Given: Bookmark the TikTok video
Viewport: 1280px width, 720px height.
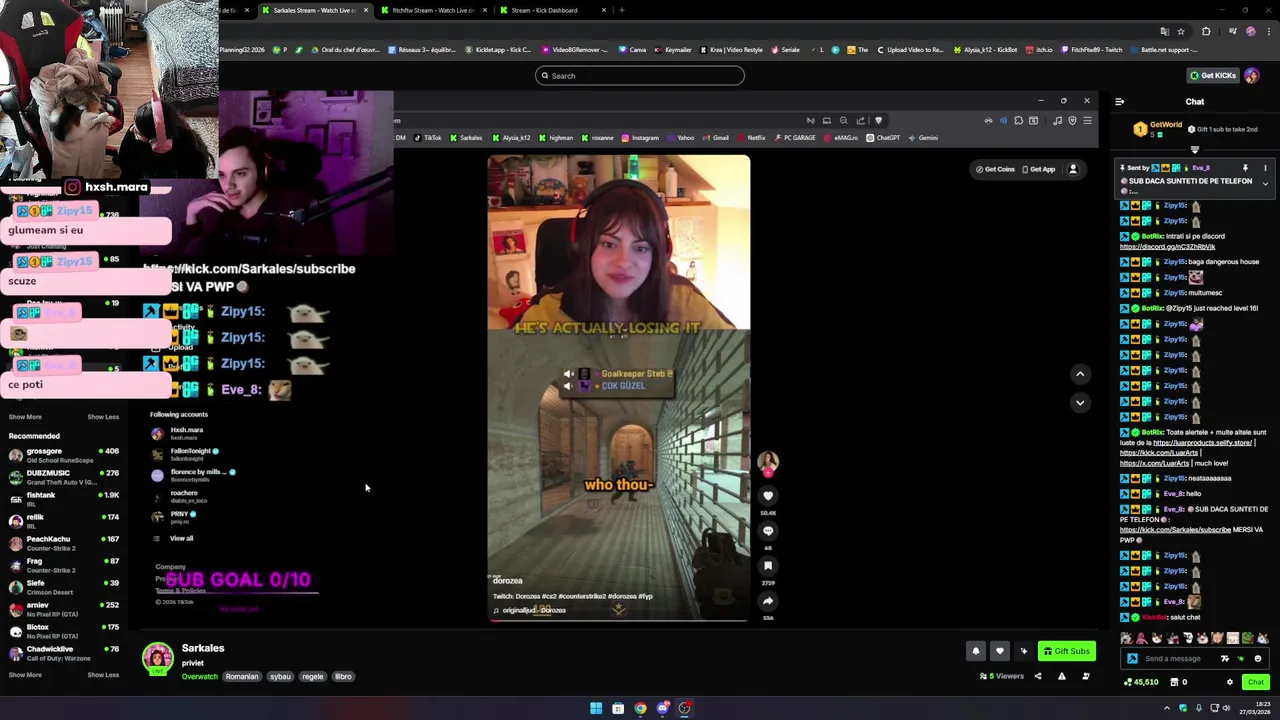Looking at the screenshot, I should (x=768, y=566).
